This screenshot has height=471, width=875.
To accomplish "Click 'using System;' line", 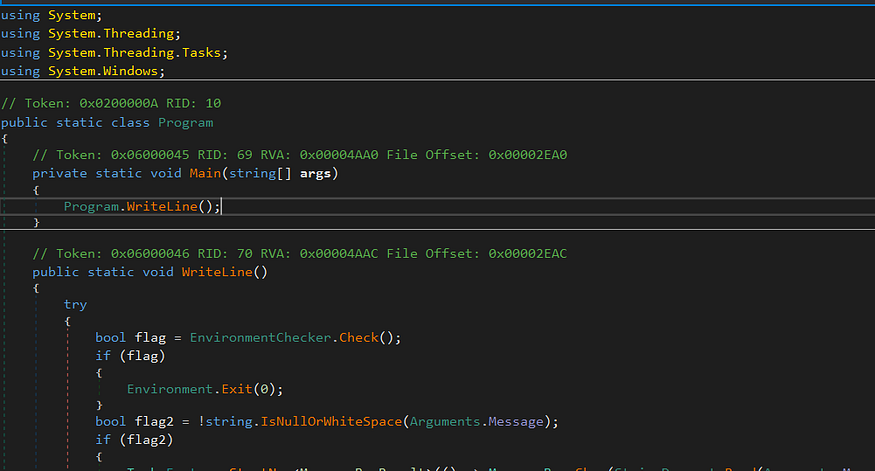I will (51, 15).
